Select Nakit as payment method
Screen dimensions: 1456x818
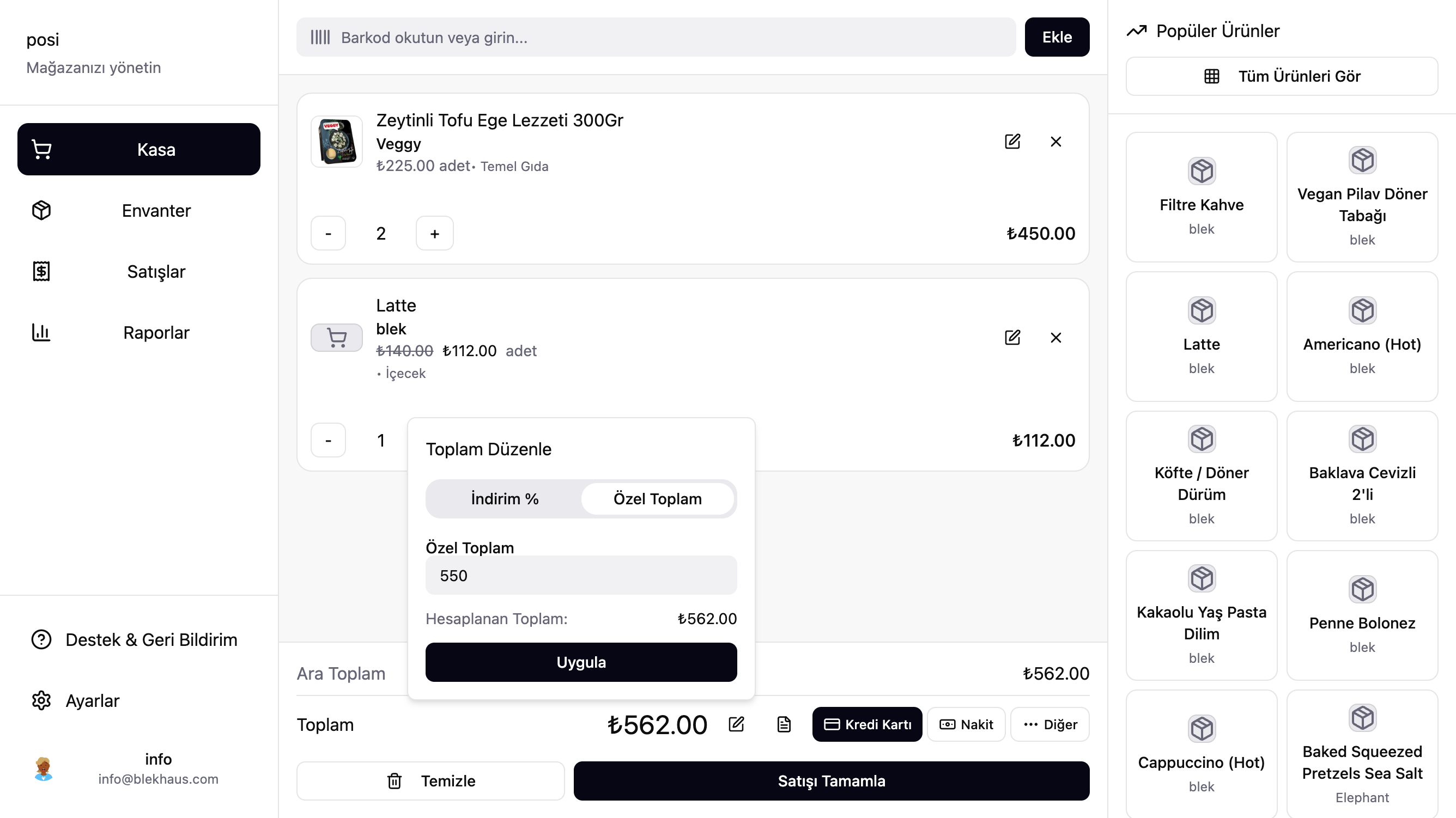tap(966, 724)
